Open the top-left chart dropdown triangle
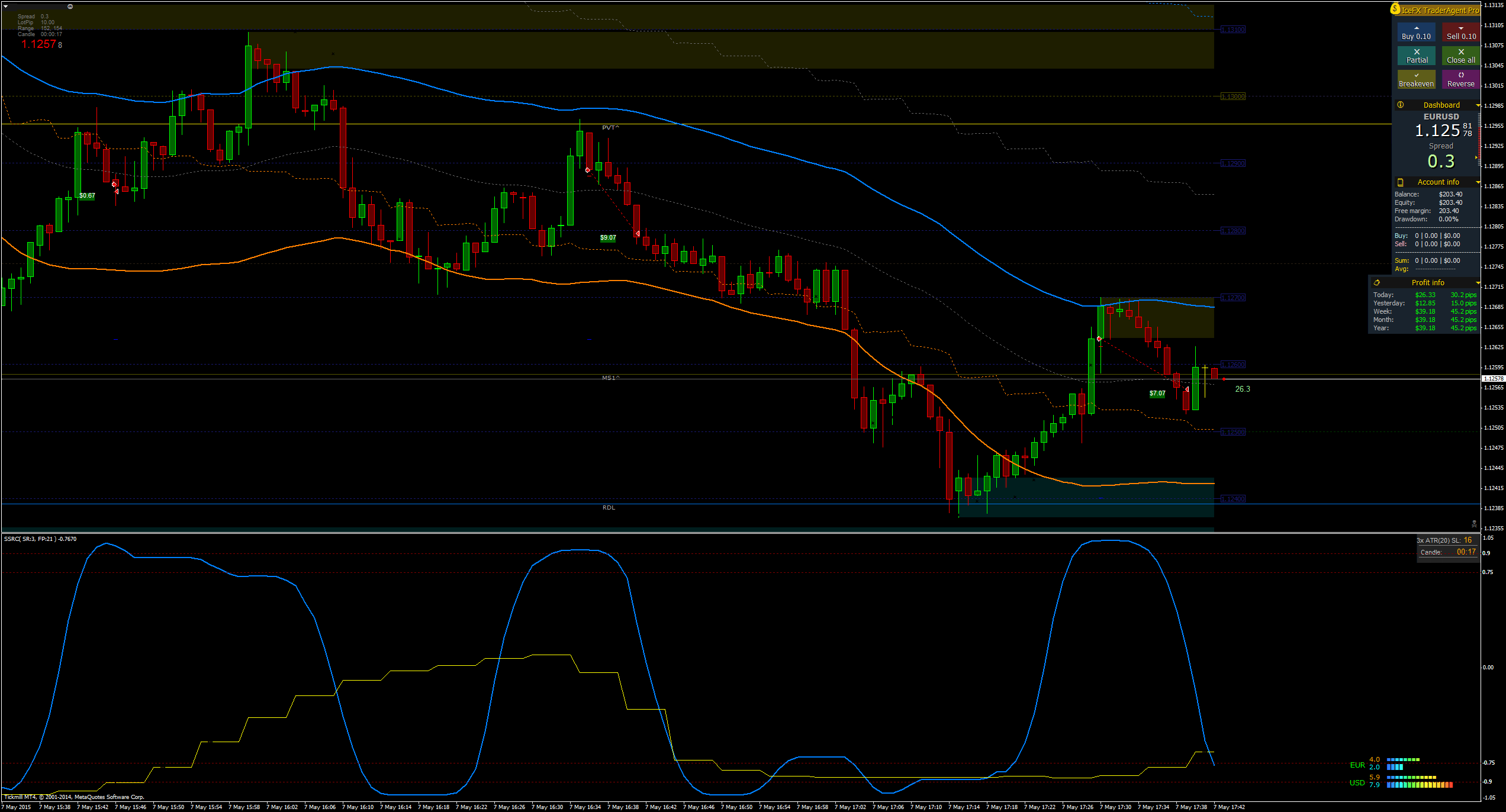This screenshot has width=1506, height=812. click(x=5, y=7)
